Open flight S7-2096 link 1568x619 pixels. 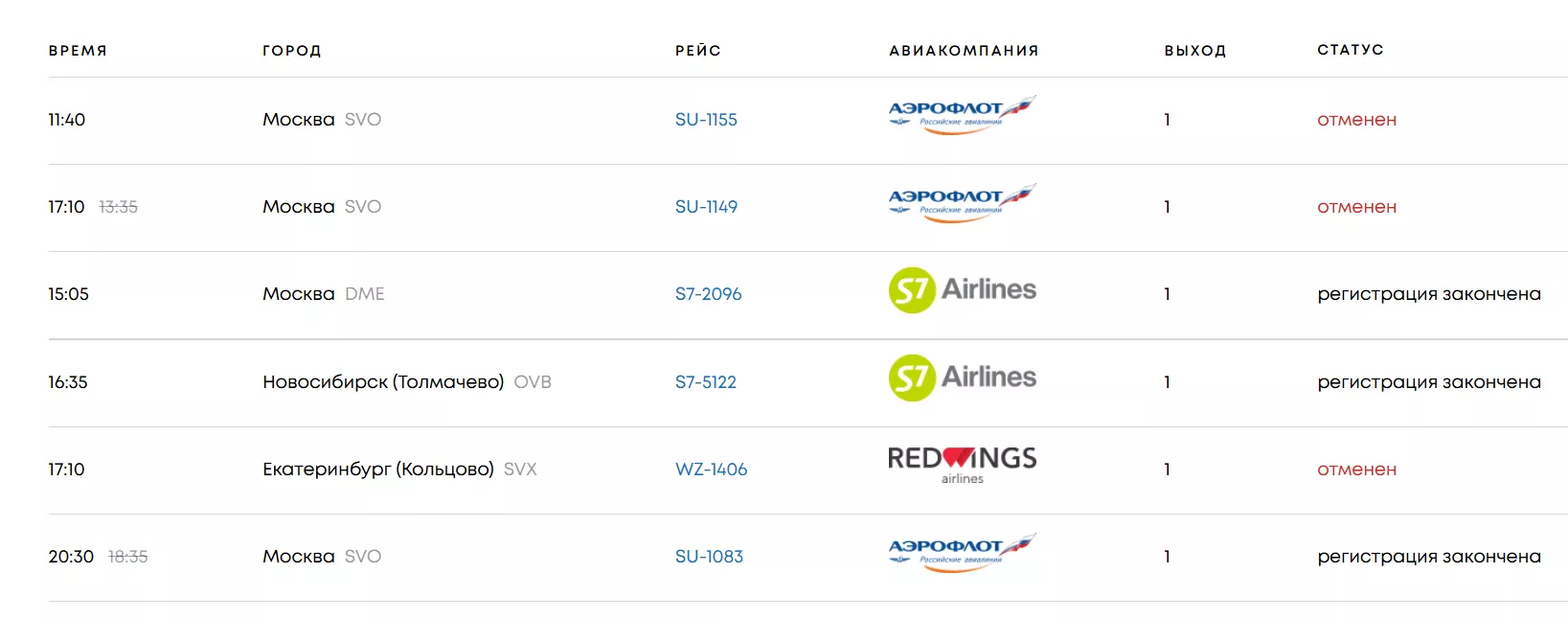pos(708,294)
